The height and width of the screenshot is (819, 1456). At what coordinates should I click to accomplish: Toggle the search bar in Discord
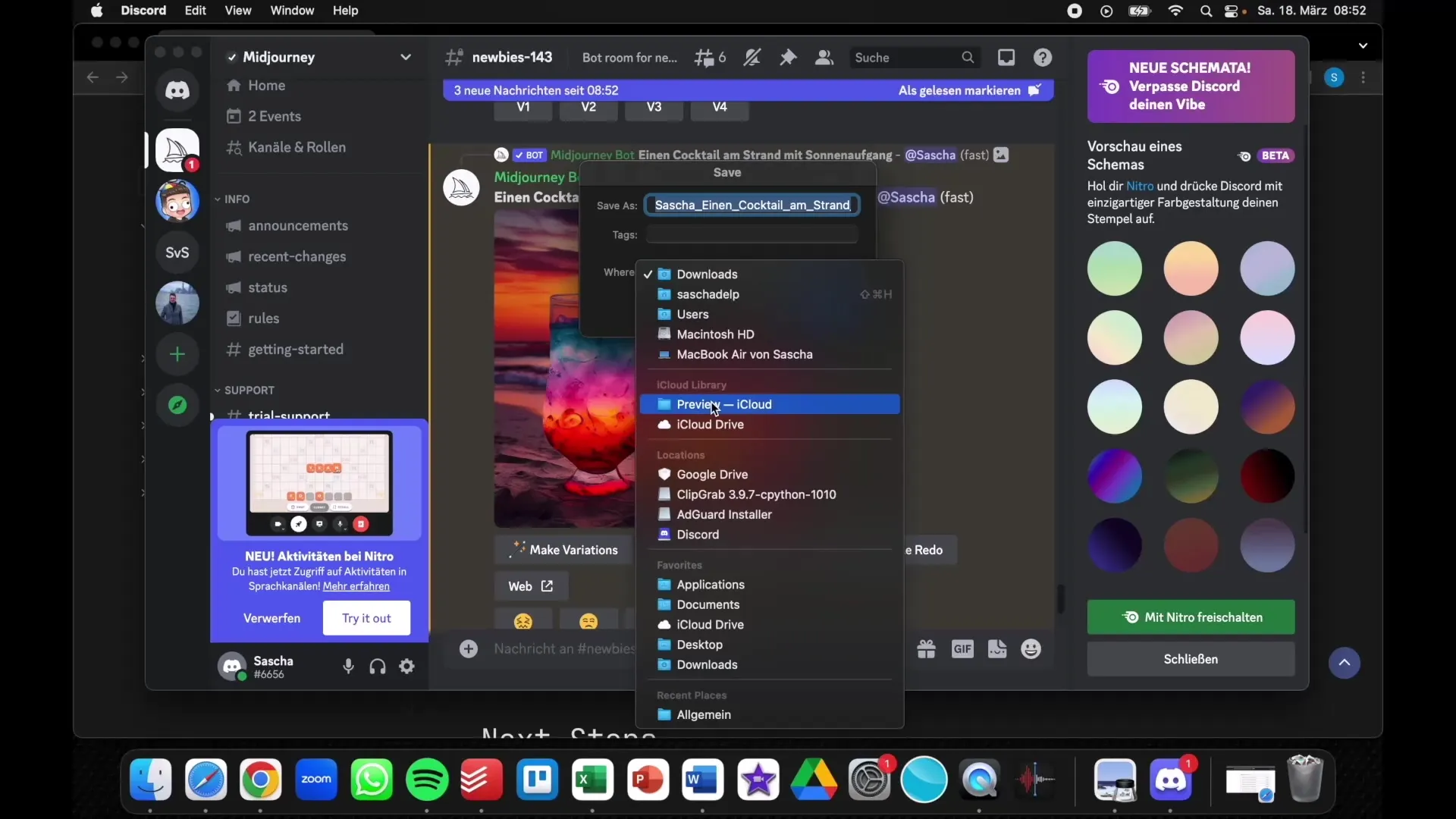[x=914, y=57]
